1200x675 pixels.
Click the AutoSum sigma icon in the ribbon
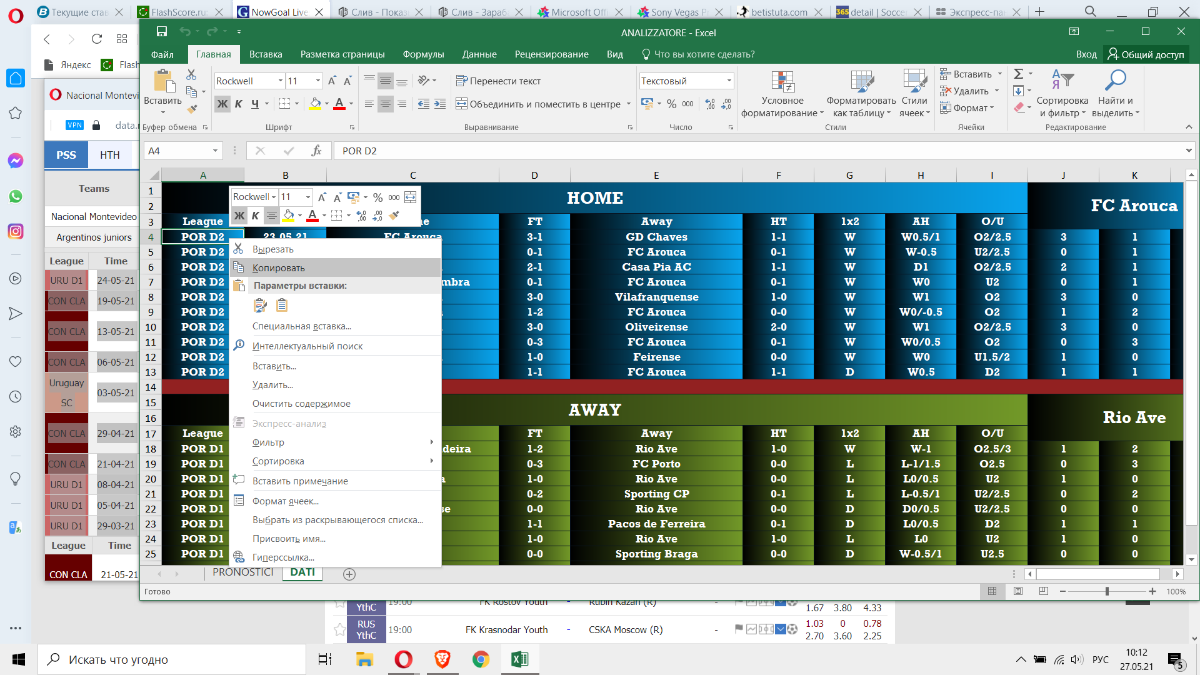click(x=1018, y=74)
